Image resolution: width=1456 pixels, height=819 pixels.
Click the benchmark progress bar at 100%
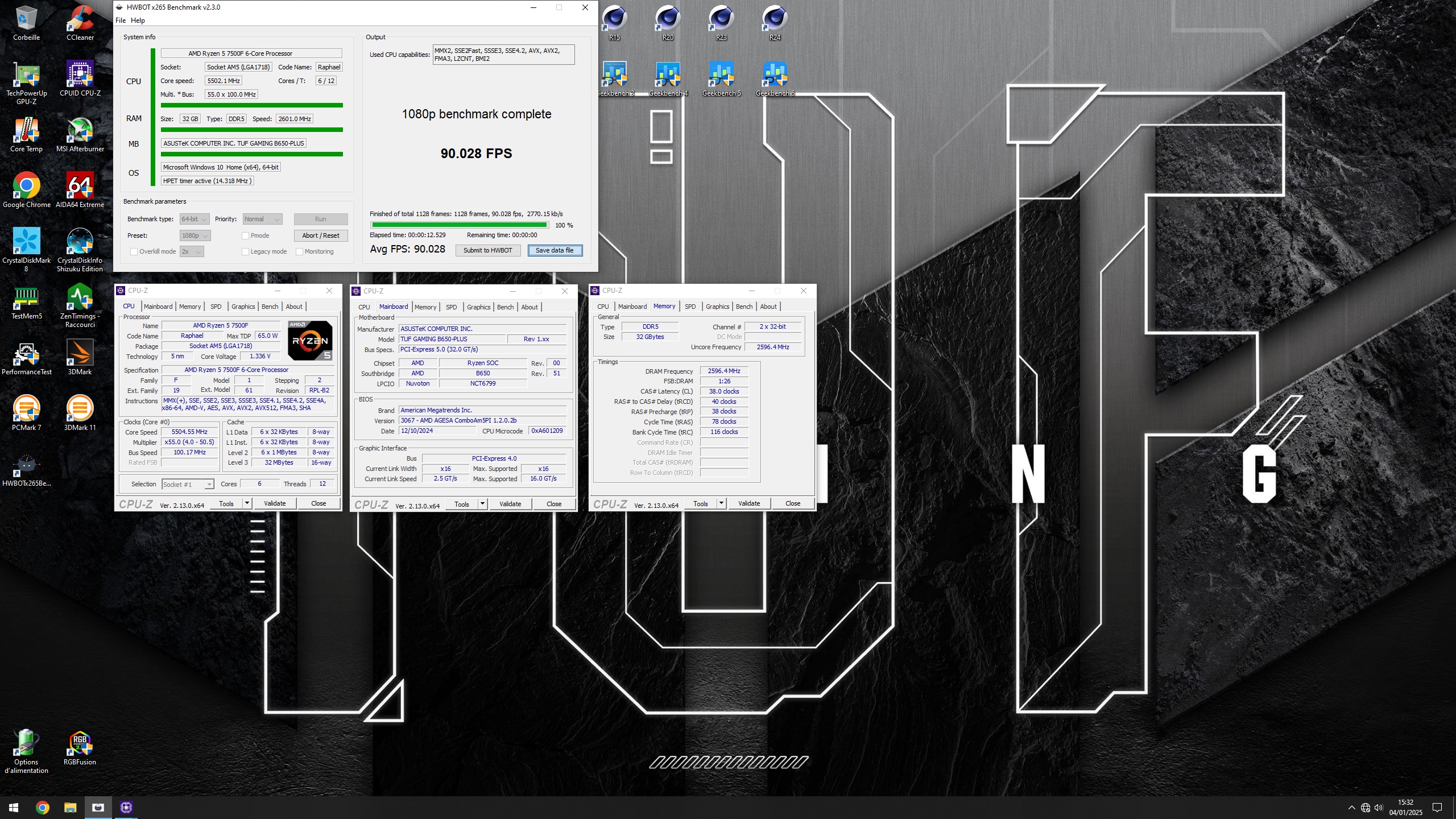(x=460, y=225)
